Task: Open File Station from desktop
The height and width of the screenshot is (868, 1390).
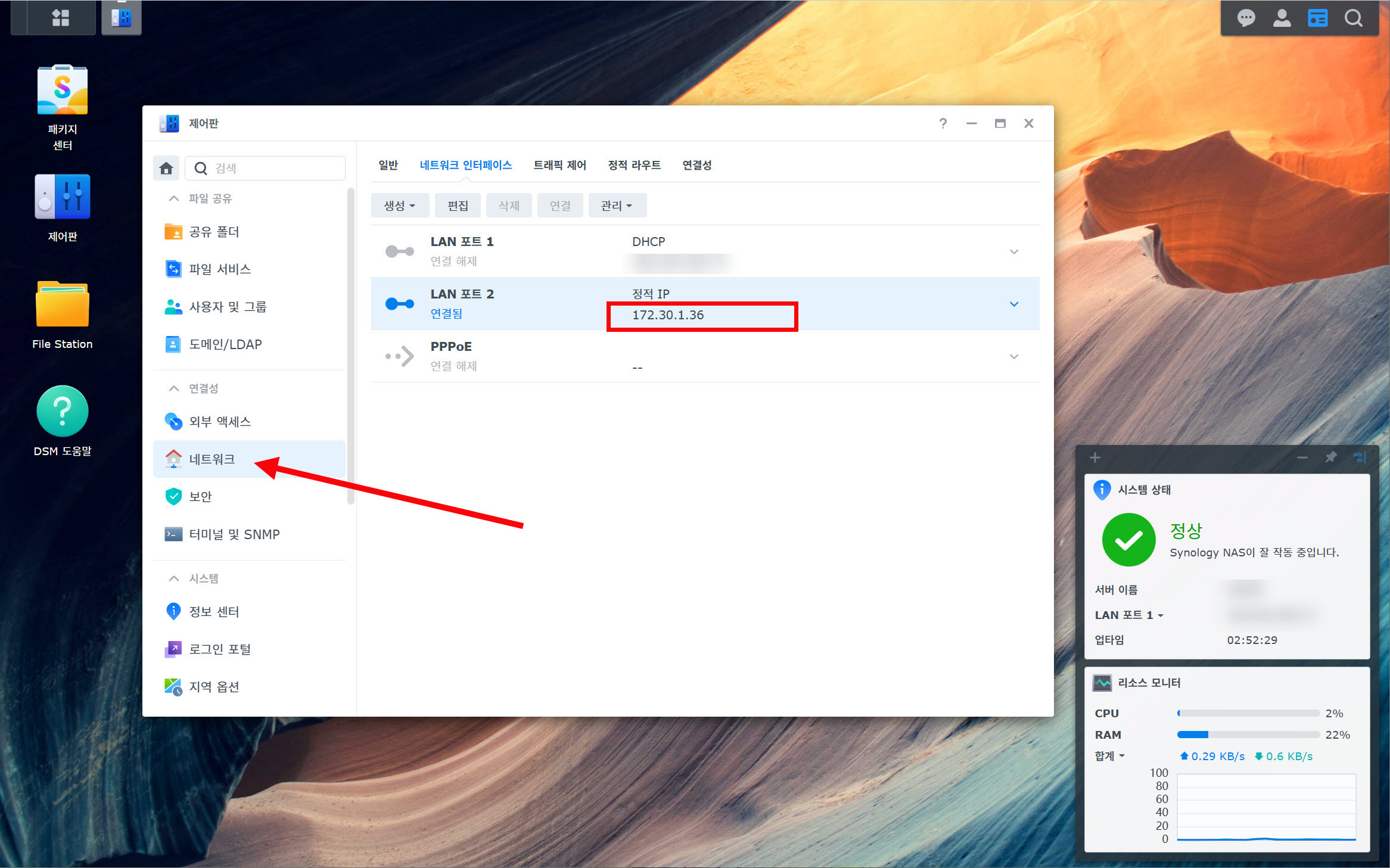Action: point(62,305)
